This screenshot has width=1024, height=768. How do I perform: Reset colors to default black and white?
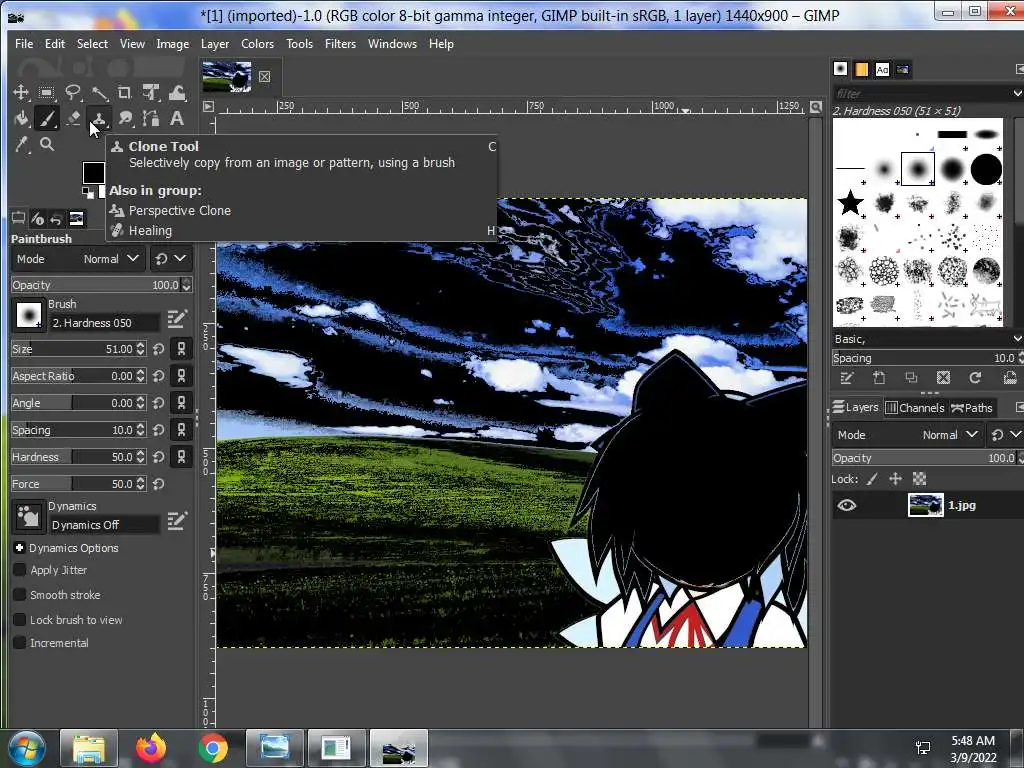tap(86, 192)
